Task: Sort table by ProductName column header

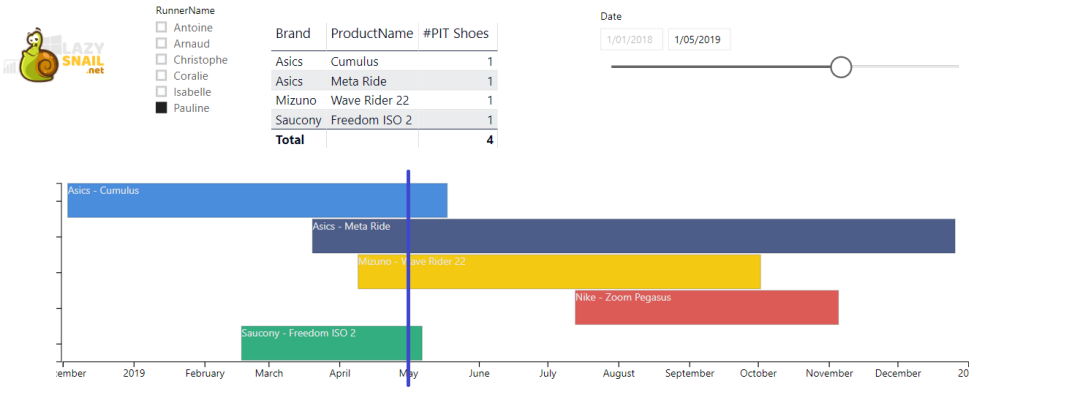Action: [x=372, y=33]
